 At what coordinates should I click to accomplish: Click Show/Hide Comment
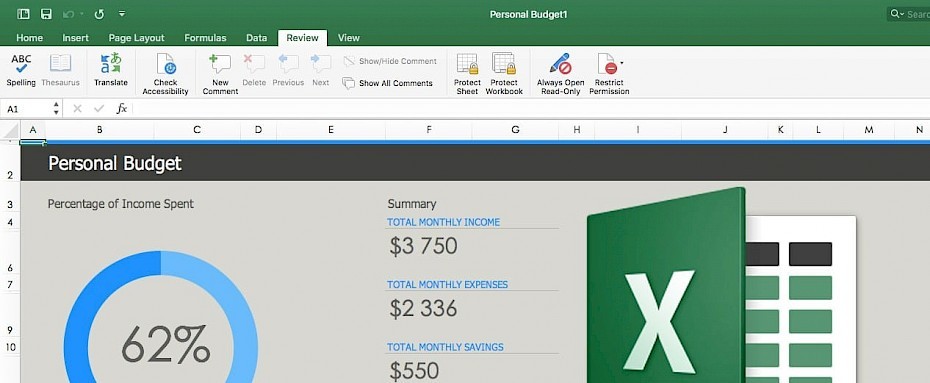[390, 61]
